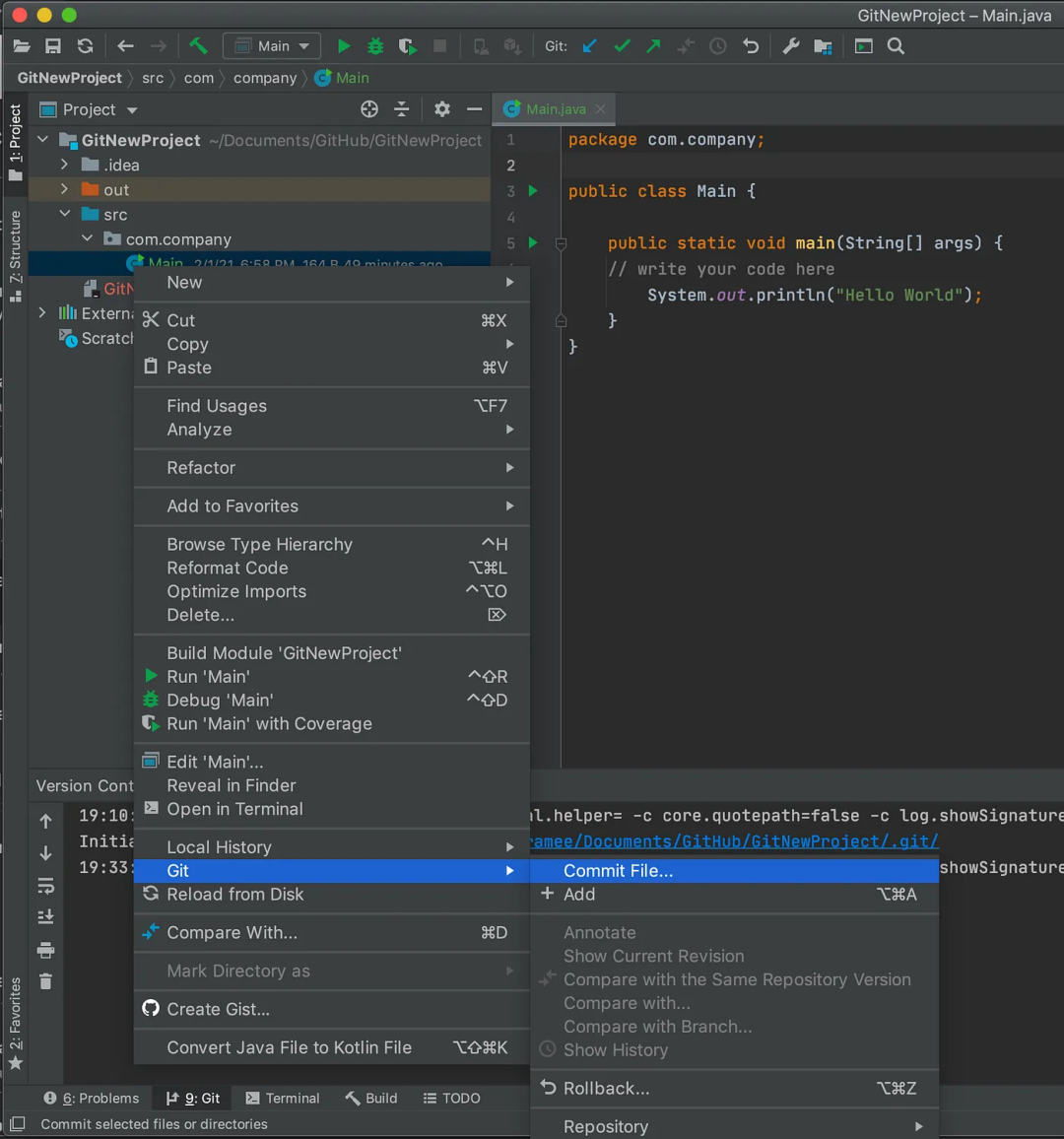This screenshot has width=1064, height=1139.
Task: Choose Run 'Main' with Coverage
Action: coord(332,723)
